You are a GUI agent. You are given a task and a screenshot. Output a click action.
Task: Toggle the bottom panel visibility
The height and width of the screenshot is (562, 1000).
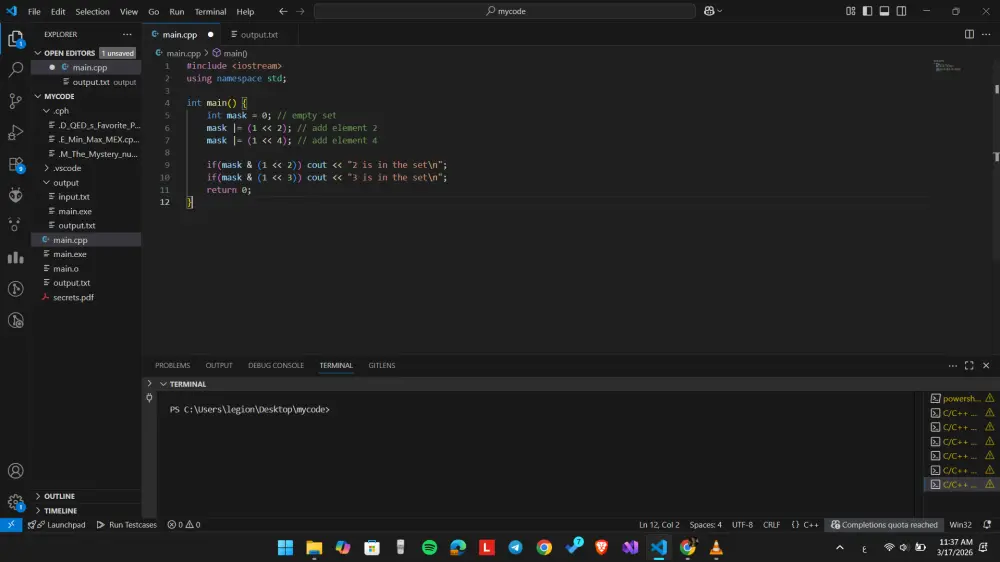coord(884,11)
